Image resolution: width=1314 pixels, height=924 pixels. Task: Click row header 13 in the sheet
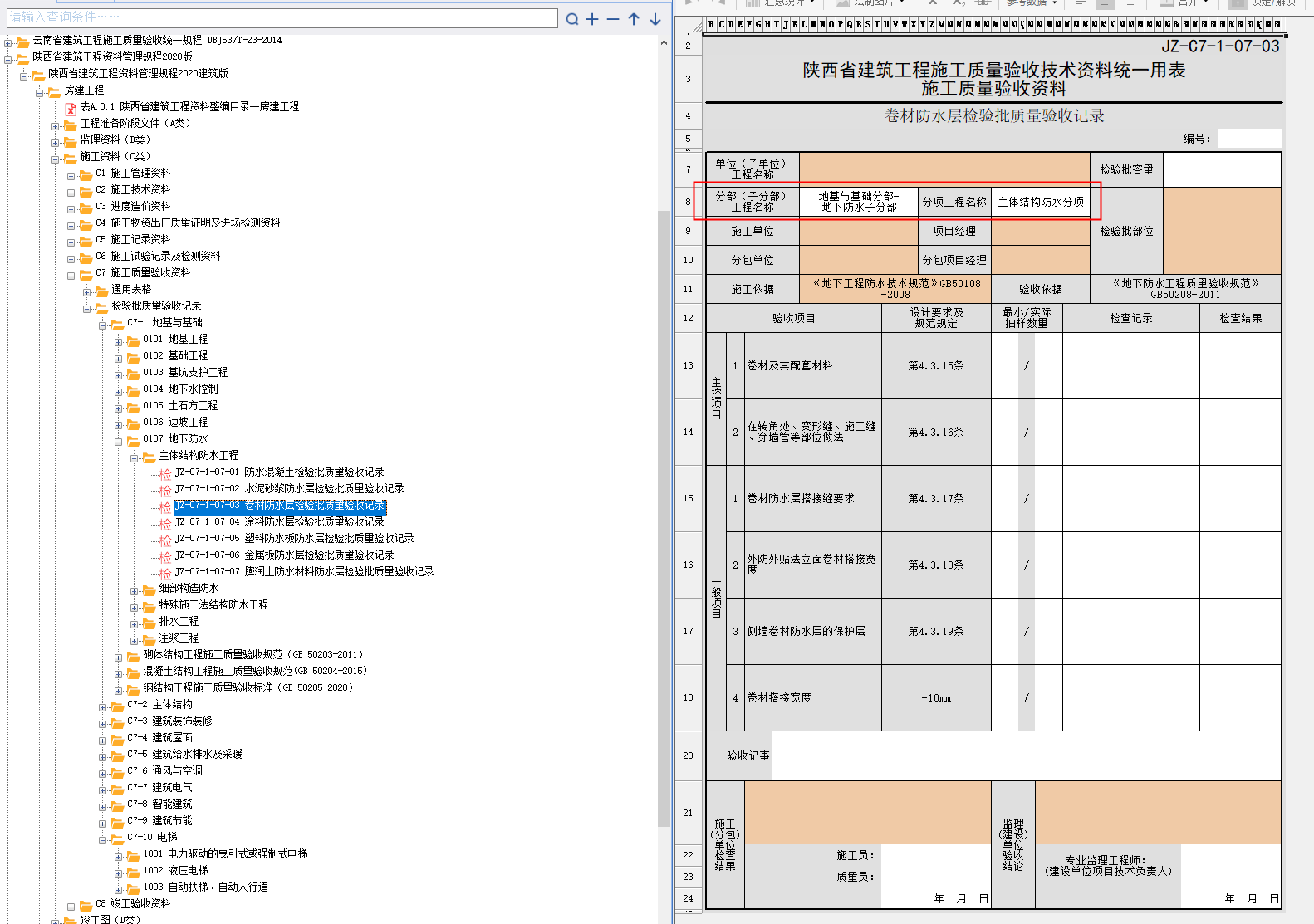coord(688,365)
